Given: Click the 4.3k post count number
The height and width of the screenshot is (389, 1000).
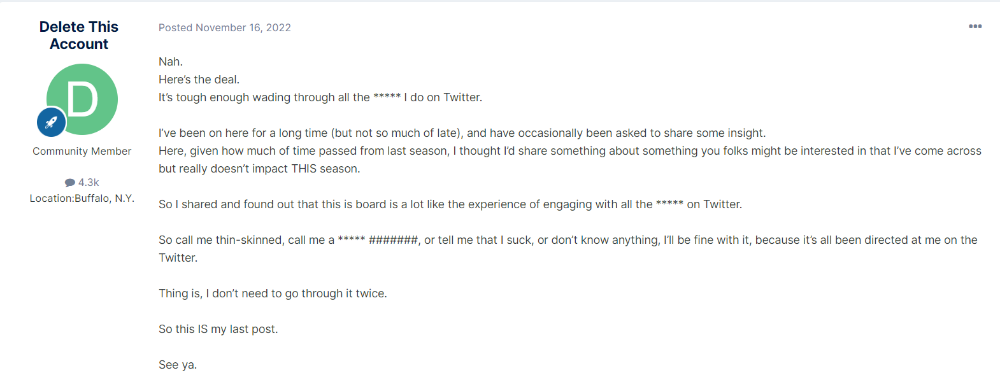Looking at the screenshot, I should (89, 183).
